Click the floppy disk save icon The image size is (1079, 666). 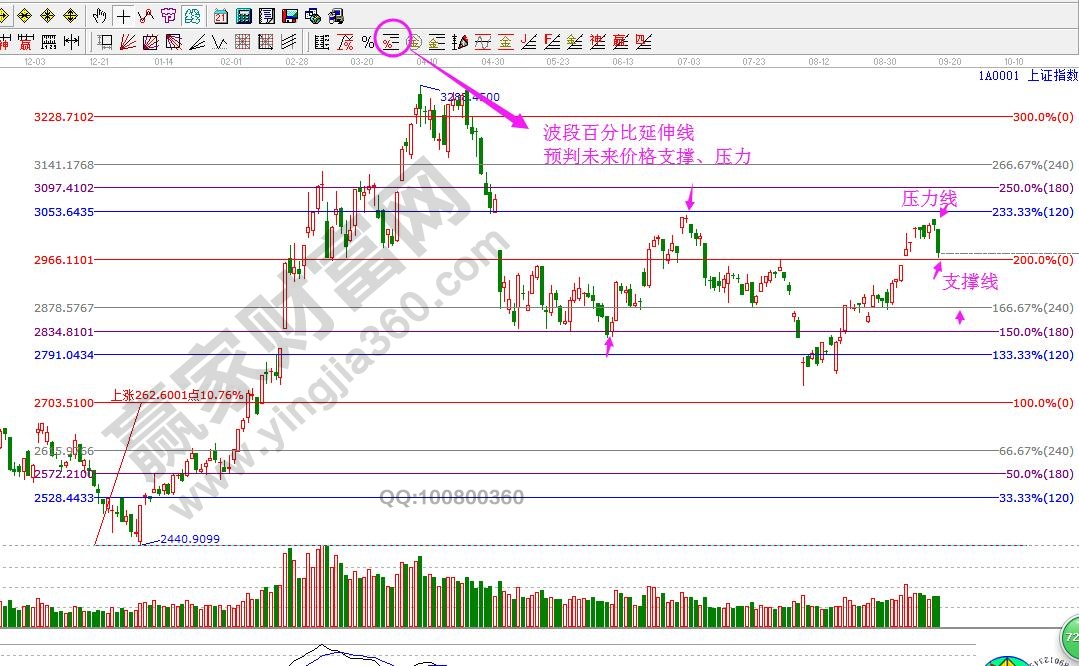click(289, 16)
